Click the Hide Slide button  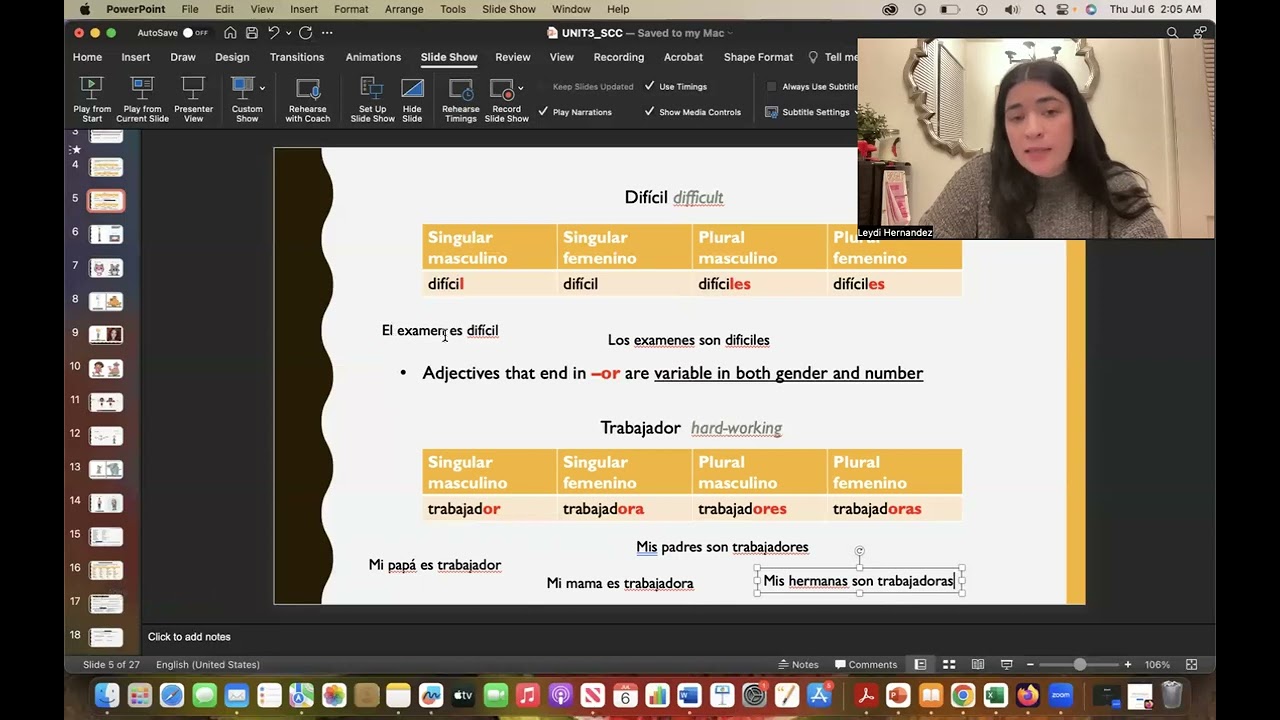coord(412,100)
